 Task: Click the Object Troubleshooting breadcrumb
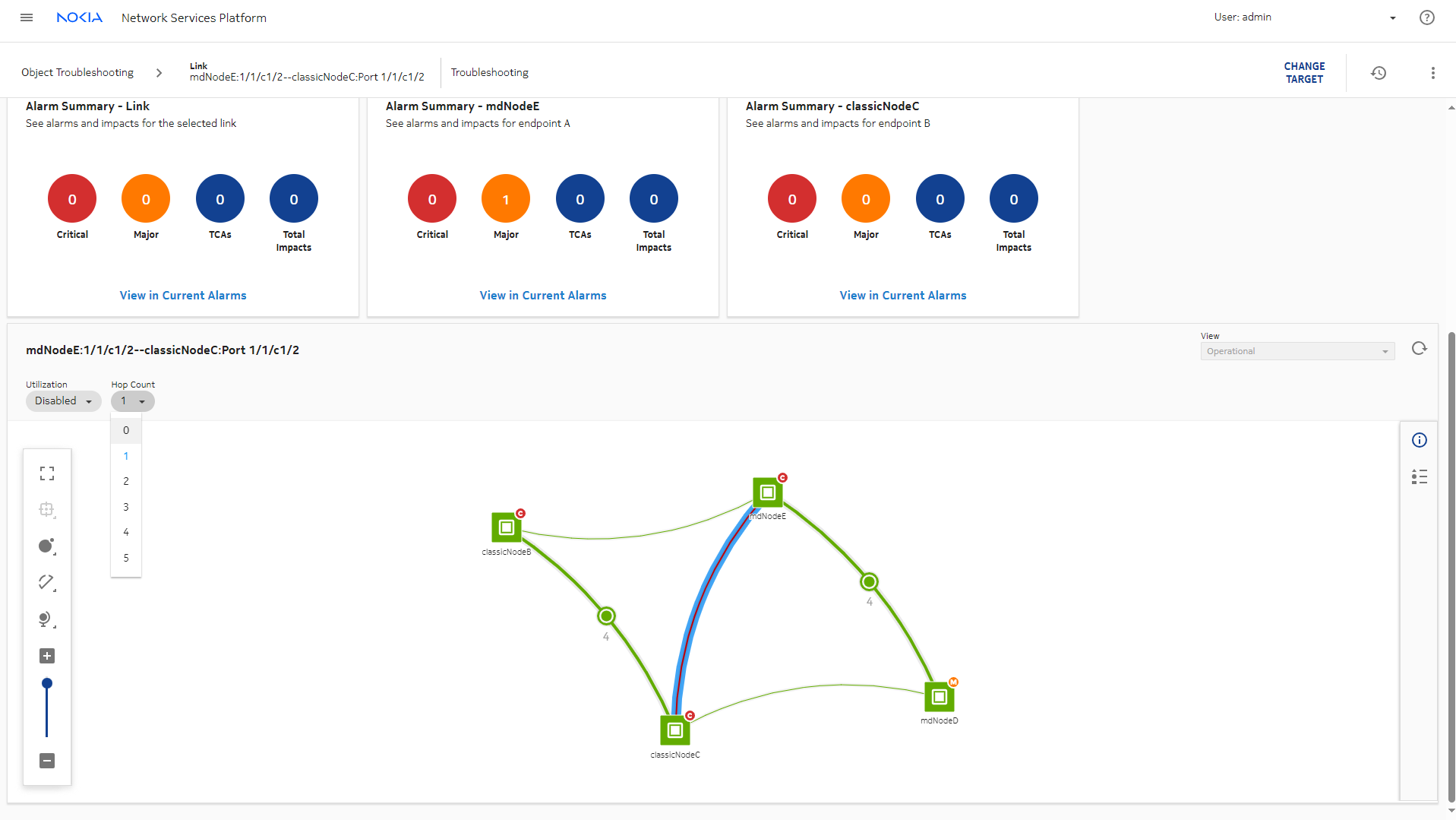click(77, 73)
